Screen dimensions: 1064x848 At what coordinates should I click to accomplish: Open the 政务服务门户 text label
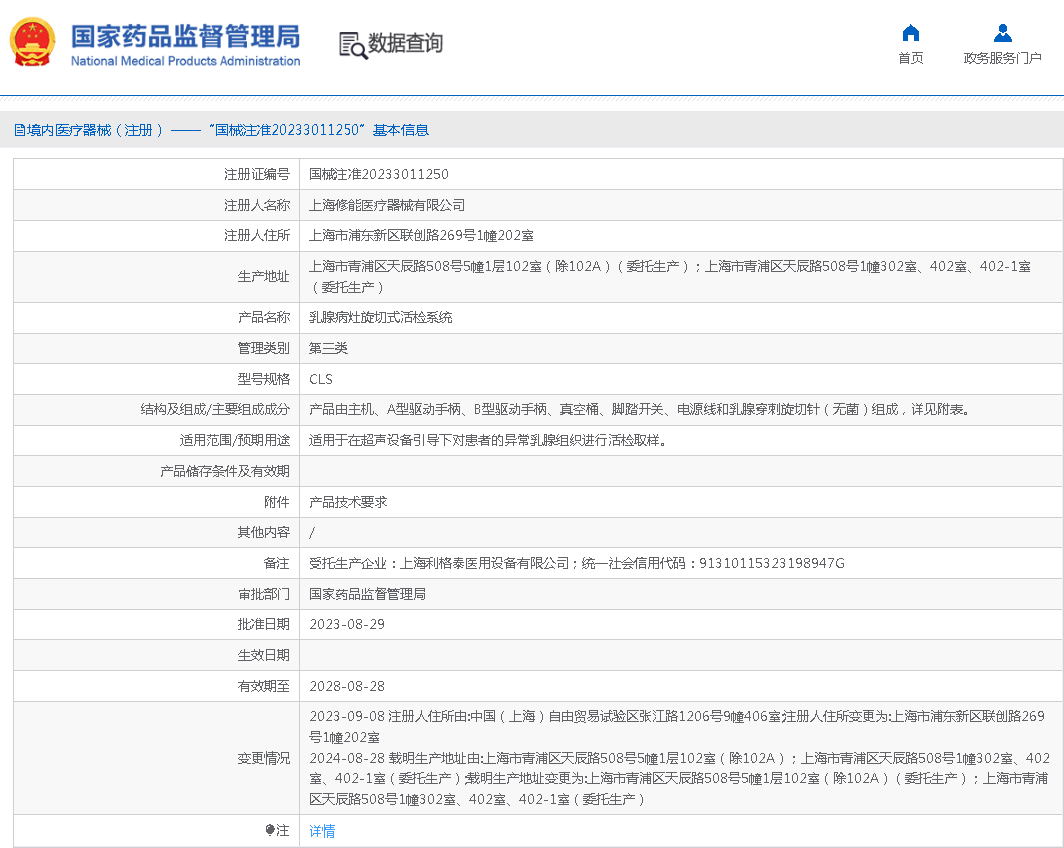[1002, 58]
